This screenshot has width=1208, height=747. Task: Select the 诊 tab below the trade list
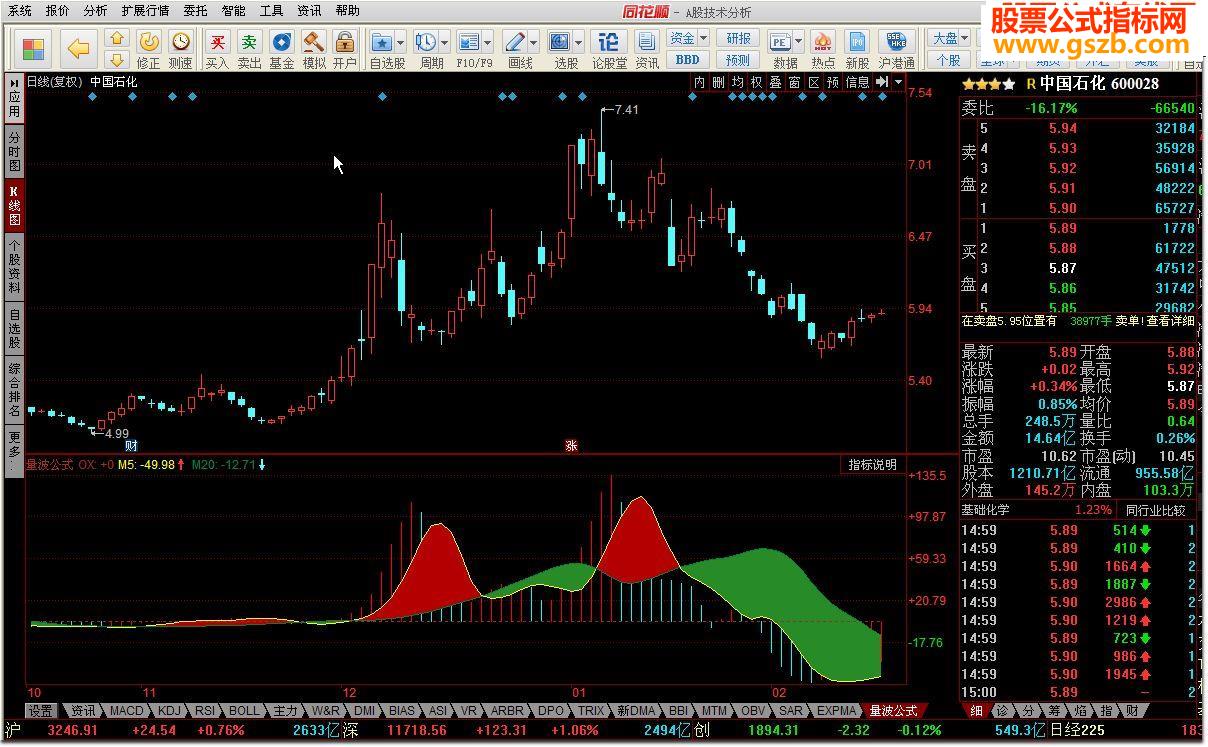coord(1000,711)
